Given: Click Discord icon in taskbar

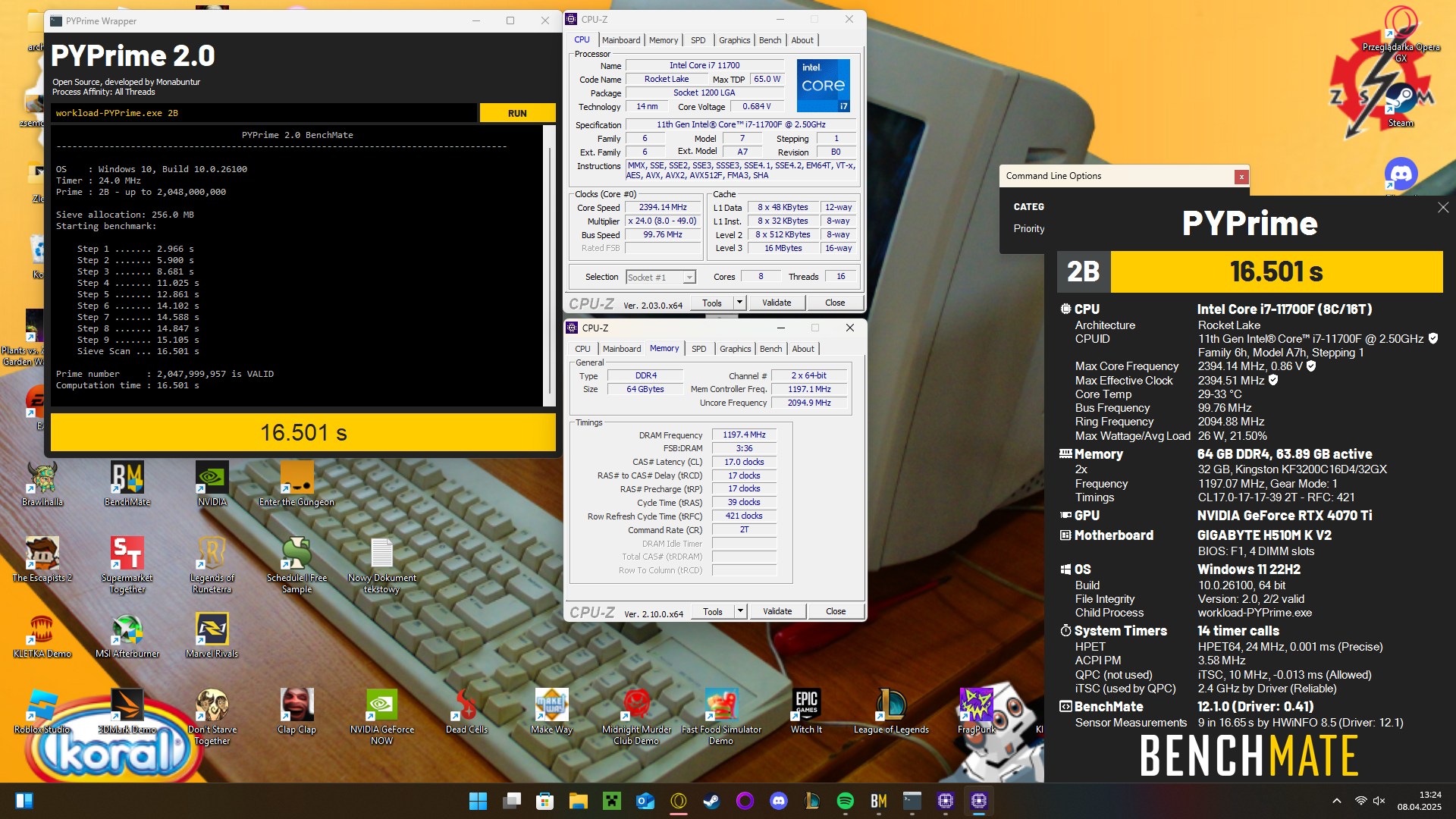Looking at the screenshot, I should 779,801.
